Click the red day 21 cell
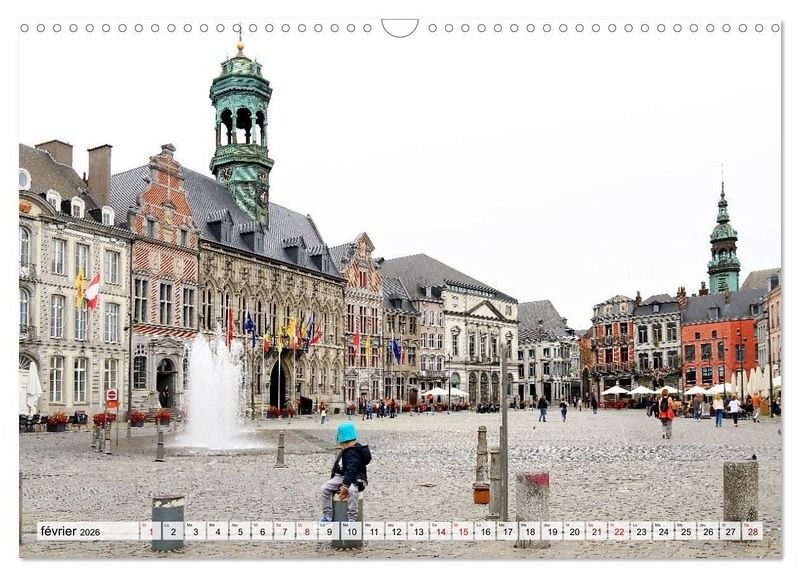800x577 pixels. point(596,531)
